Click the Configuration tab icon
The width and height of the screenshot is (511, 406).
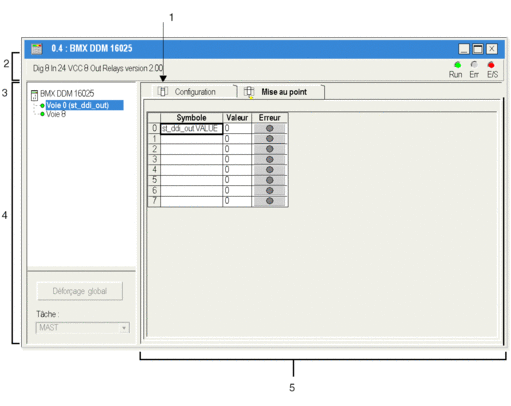coord(162,91)
